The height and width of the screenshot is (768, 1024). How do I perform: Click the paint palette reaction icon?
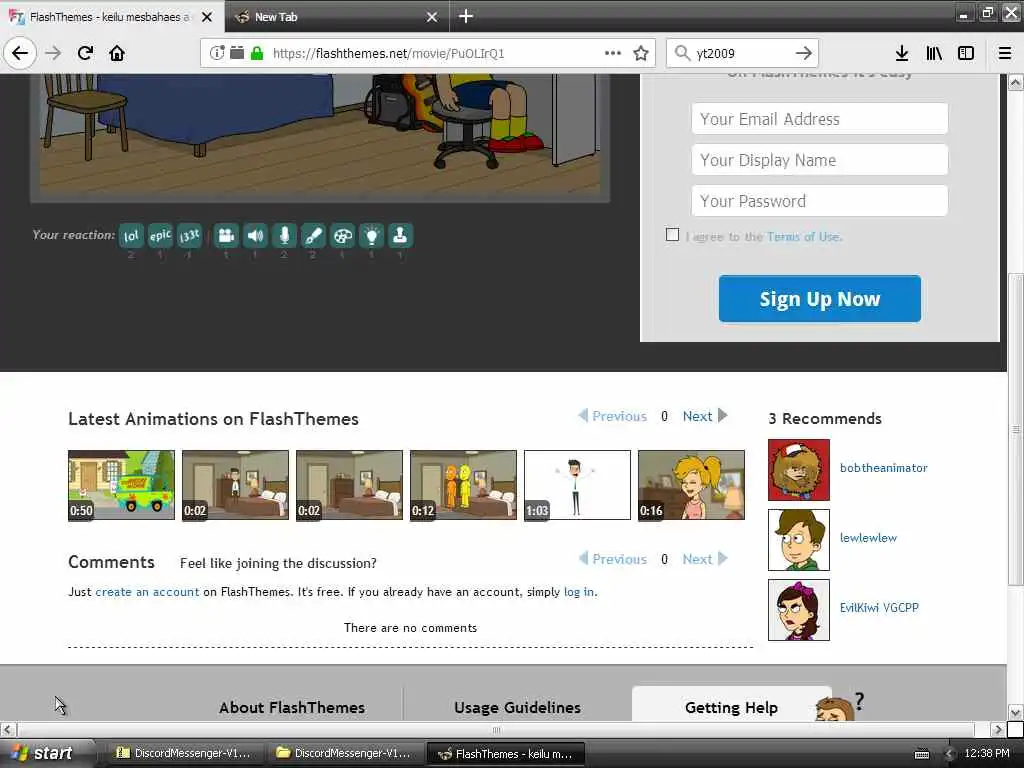342,236
